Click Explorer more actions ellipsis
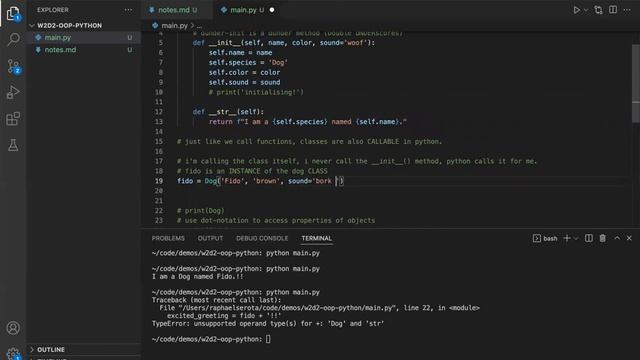 pos(128,10)
